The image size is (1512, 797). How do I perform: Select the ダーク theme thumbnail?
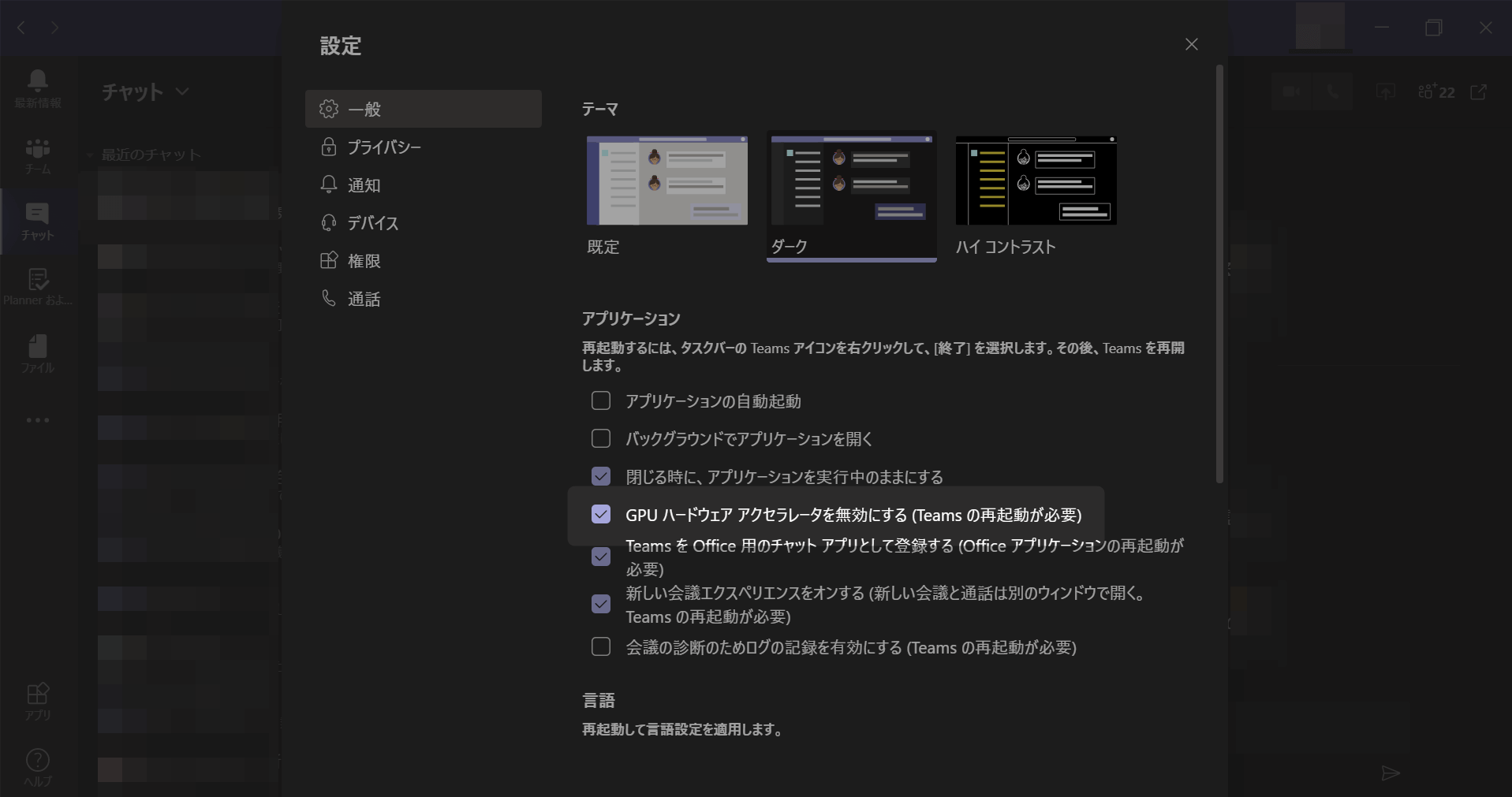coord(852,181)
